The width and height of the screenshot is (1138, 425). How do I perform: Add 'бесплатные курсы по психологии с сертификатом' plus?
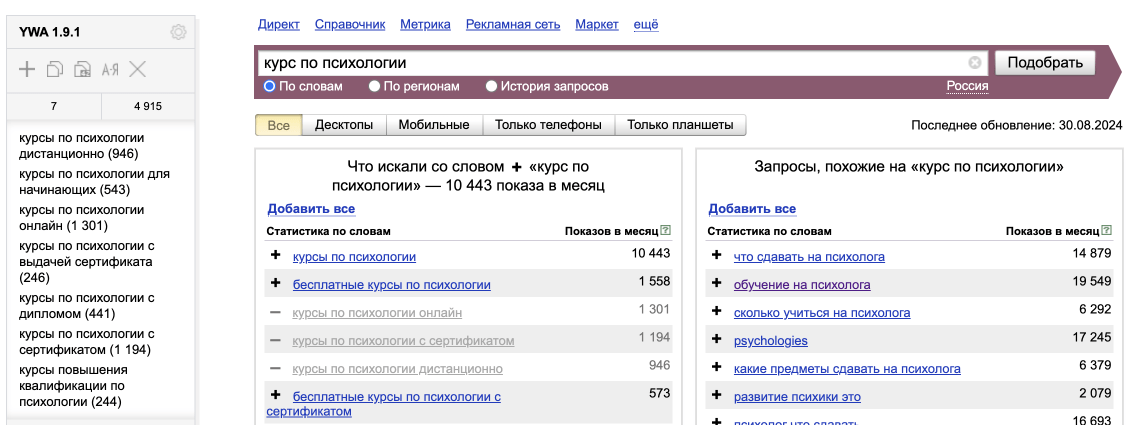click(x=275, y=396)
